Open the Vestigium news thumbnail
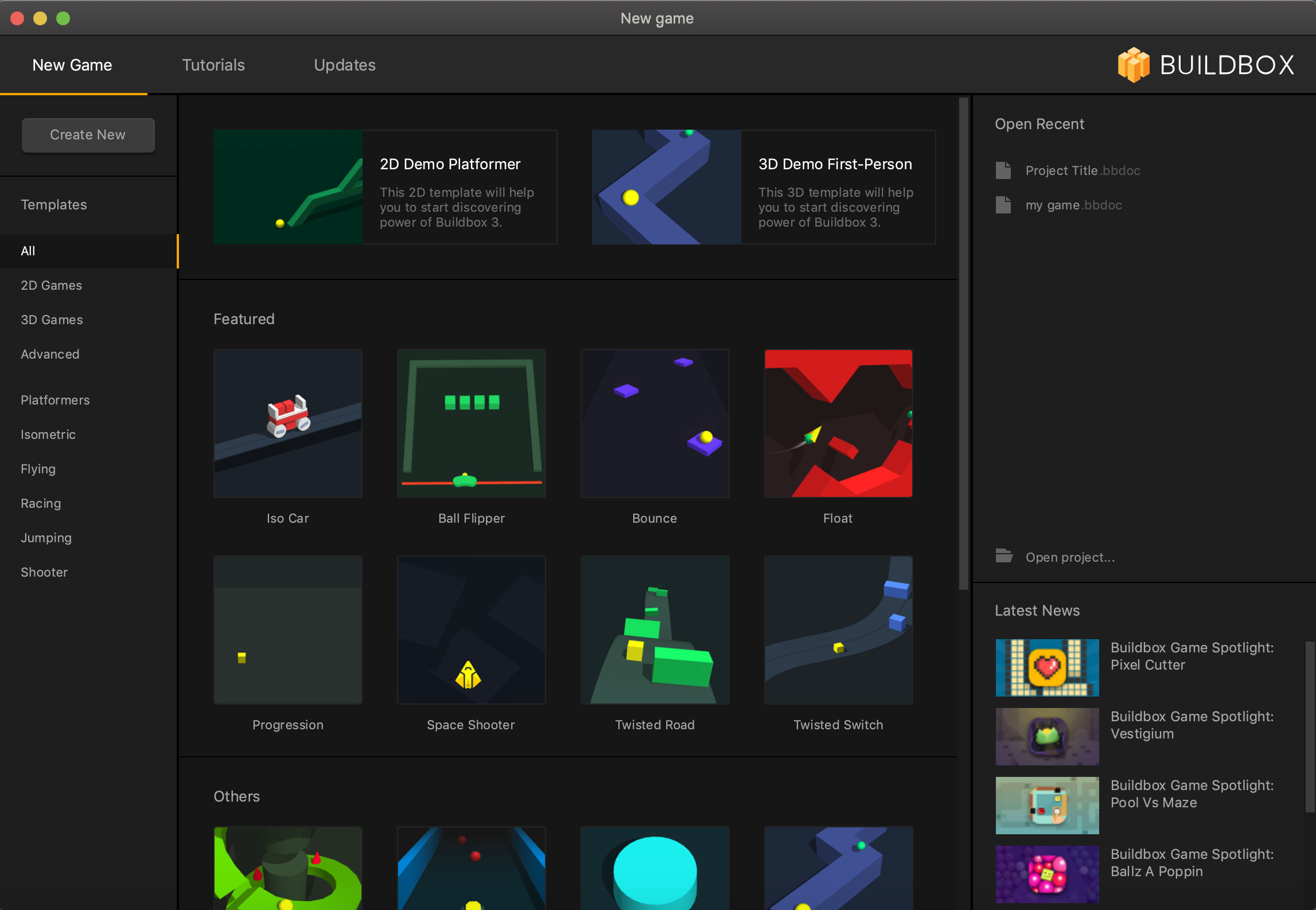Screen dimensions: 1316x910 (x=1048, y=736)
